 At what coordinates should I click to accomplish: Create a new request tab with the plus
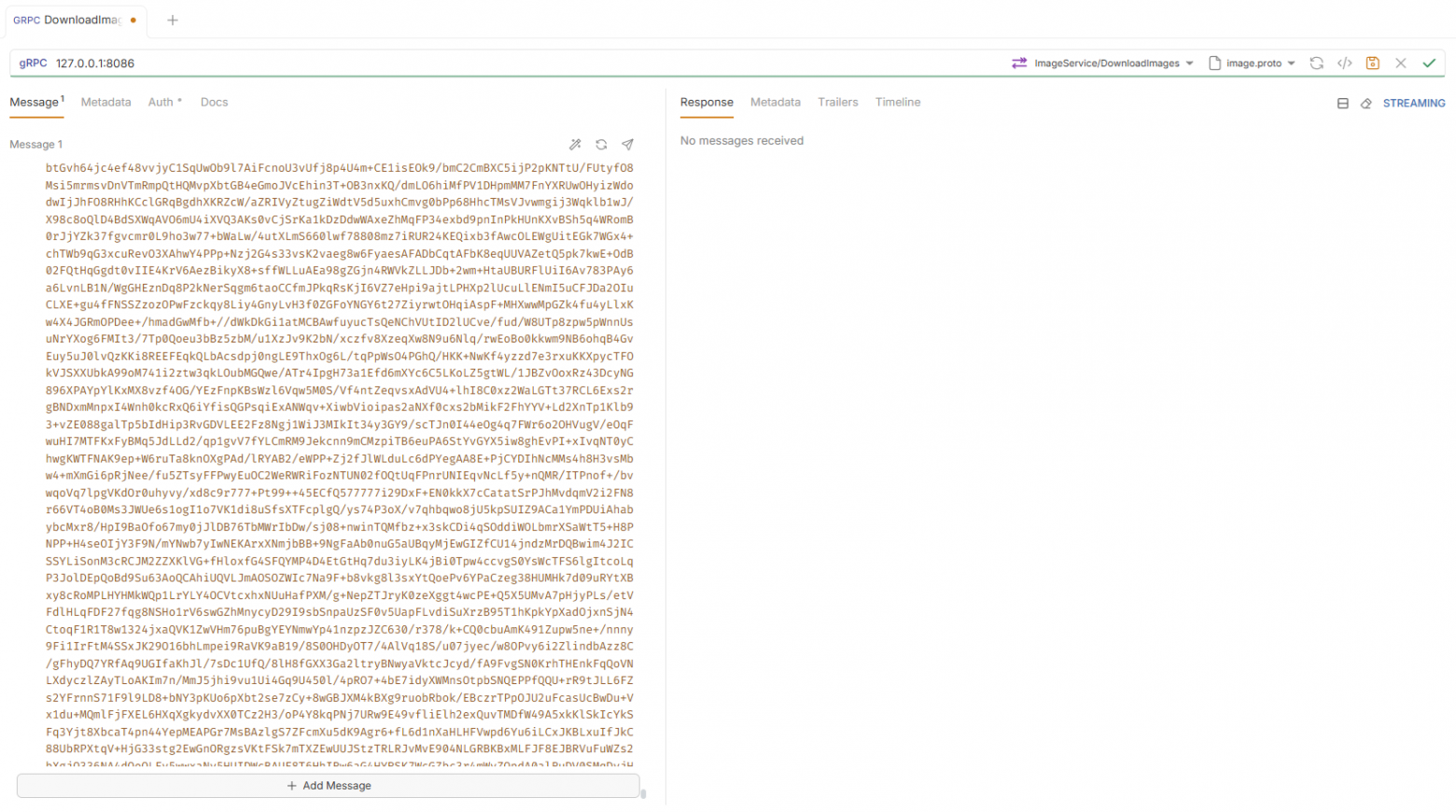click(172, 20)
